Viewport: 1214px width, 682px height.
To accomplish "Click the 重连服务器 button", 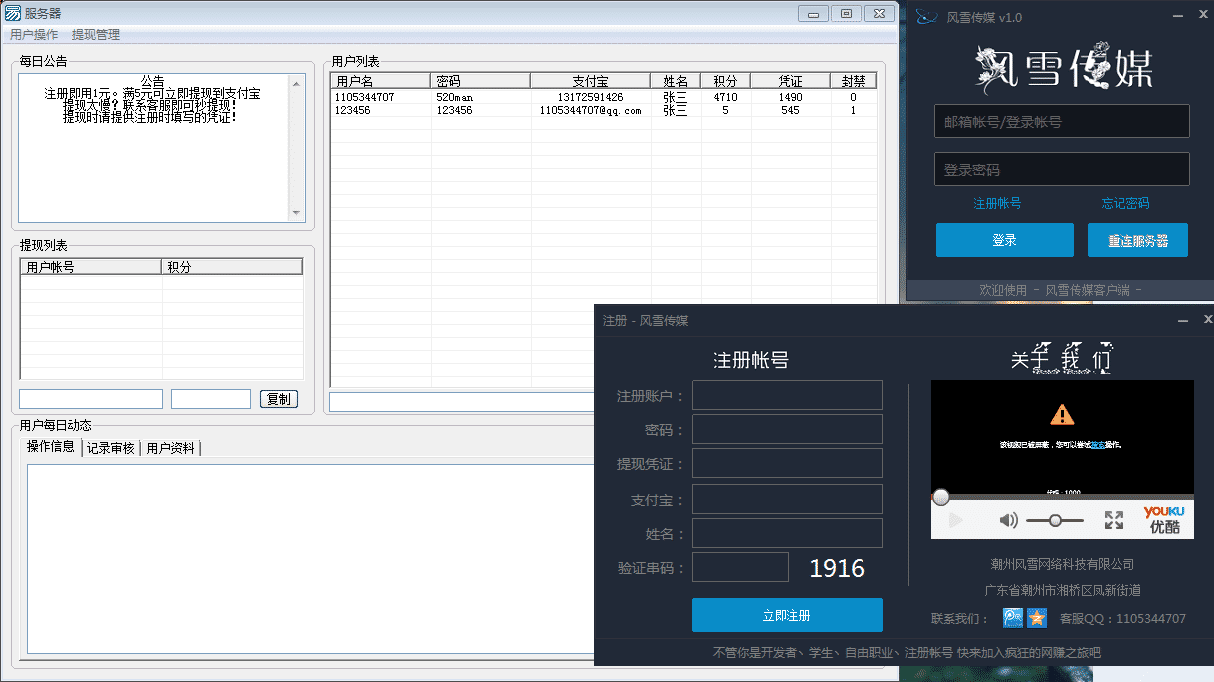I will [1137, 240].
